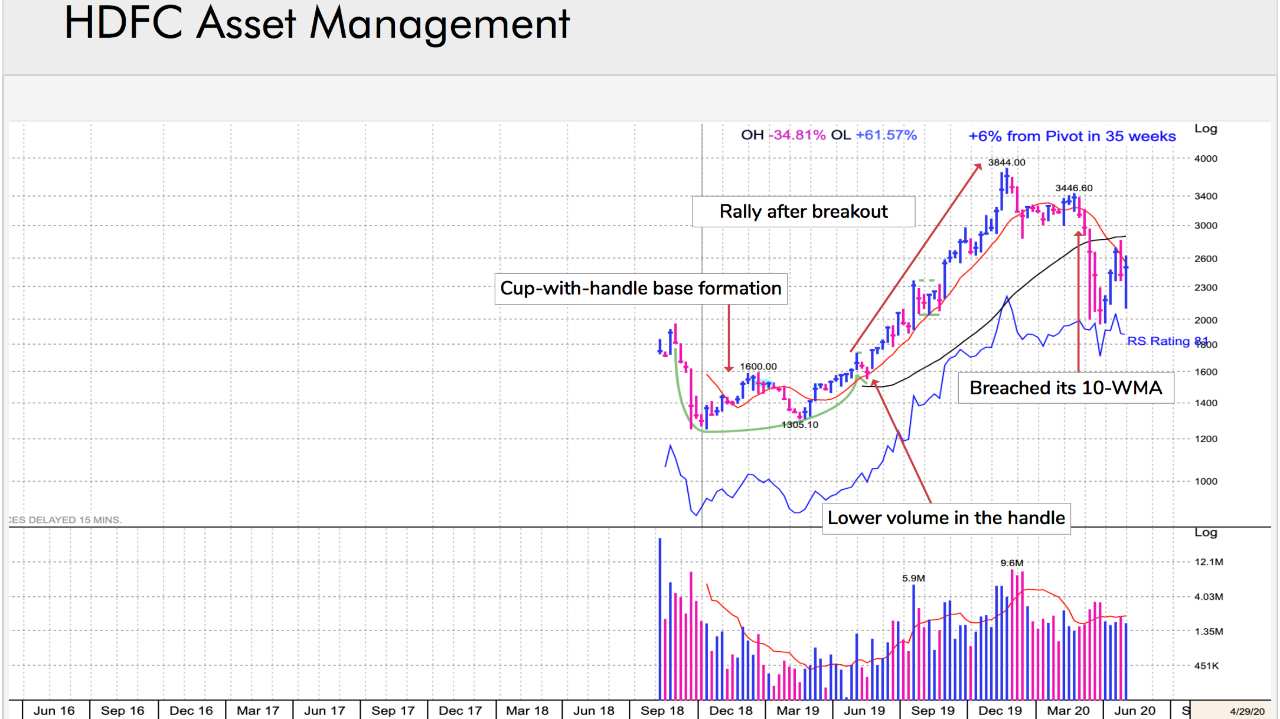The image size is (1280, 719).
Task: Click the 'Jun 19' date on the time axis
Action: pos(864,711)
